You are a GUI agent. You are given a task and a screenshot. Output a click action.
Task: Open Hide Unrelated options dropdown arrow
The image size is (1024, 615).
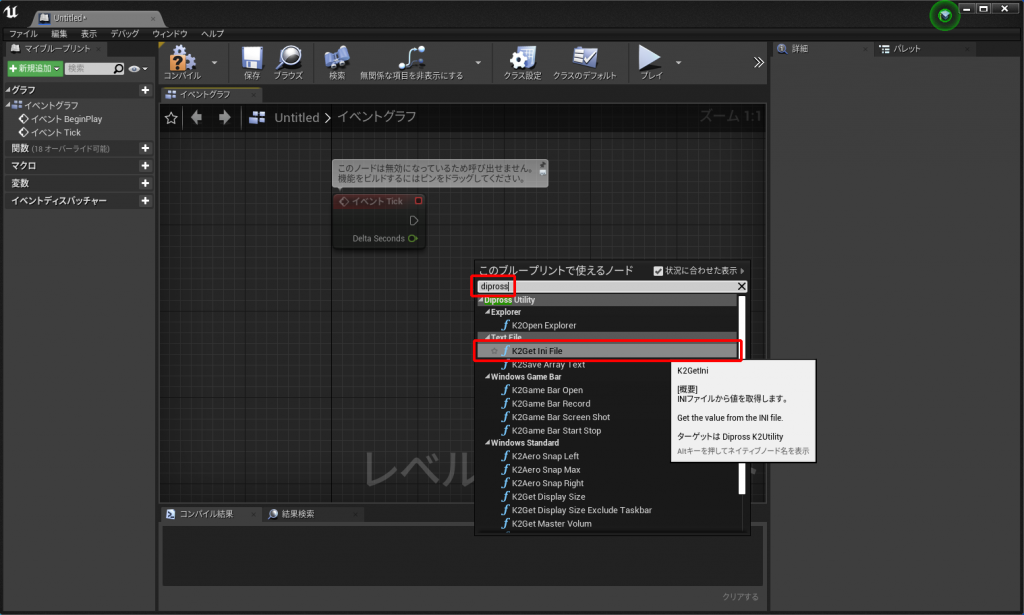click(x=478, y=63)
